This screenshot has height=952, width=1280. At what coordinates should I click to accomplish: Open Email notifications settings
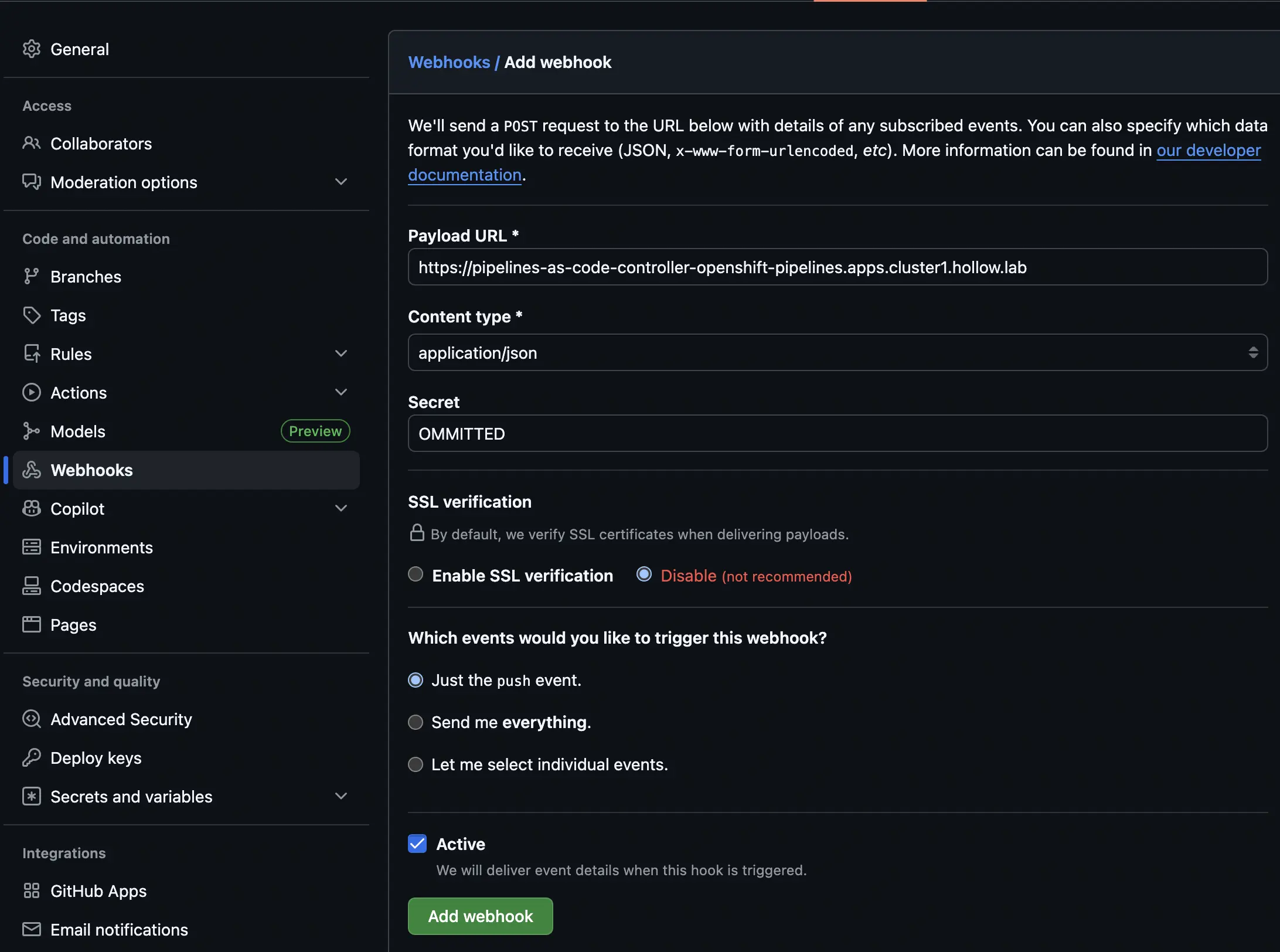[186, 929]
